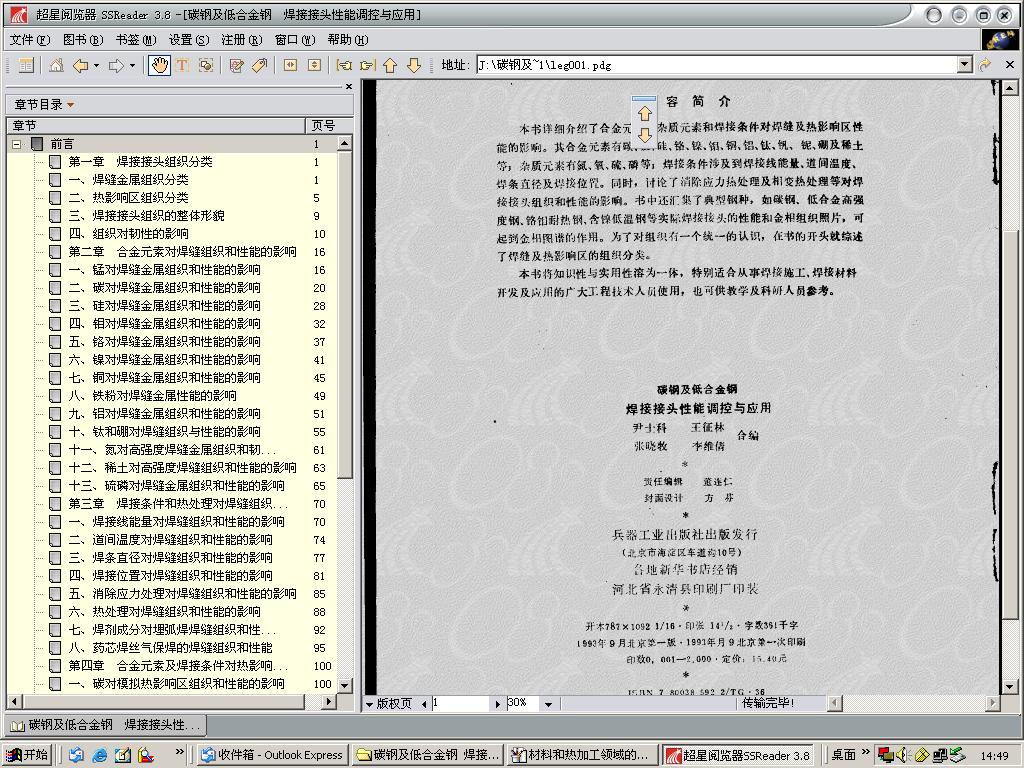Screen dimensions: 1024x768
Task: Click the 页号 column header
Action: click(x=329, y=125)
